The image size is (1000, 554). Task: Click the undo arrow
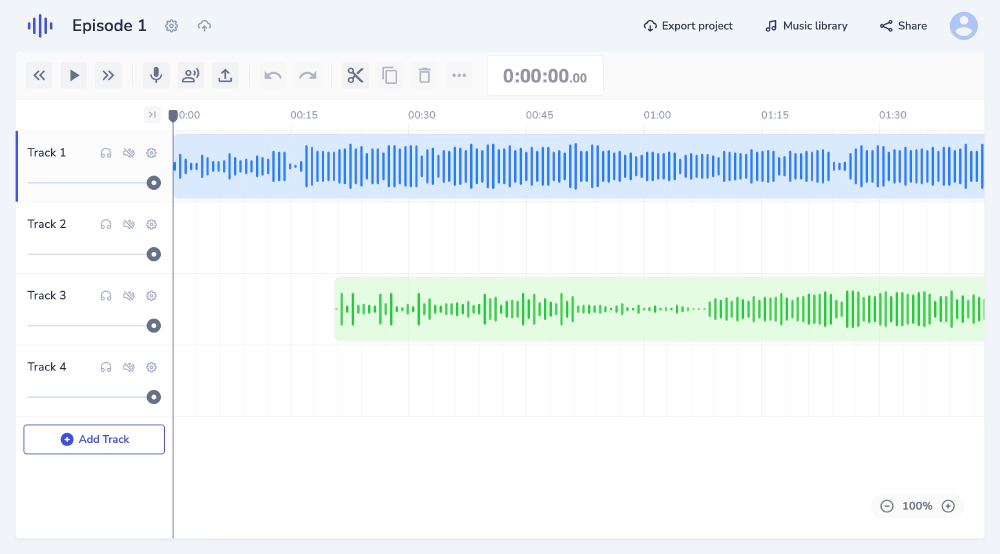[272, 75]
